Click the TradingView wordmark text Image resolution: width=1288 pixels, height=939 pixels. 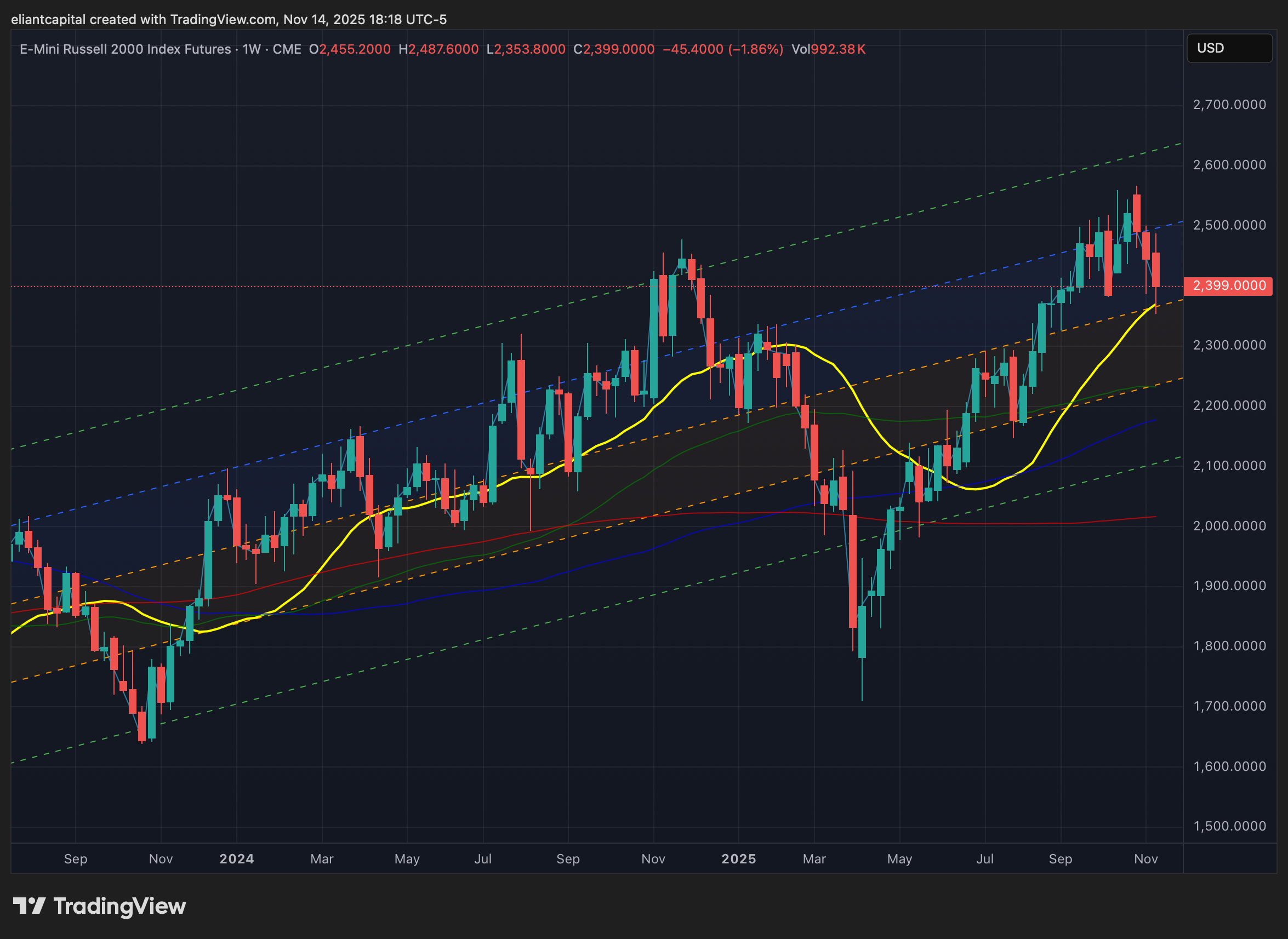pyautogui.click(x=119, y=906)
